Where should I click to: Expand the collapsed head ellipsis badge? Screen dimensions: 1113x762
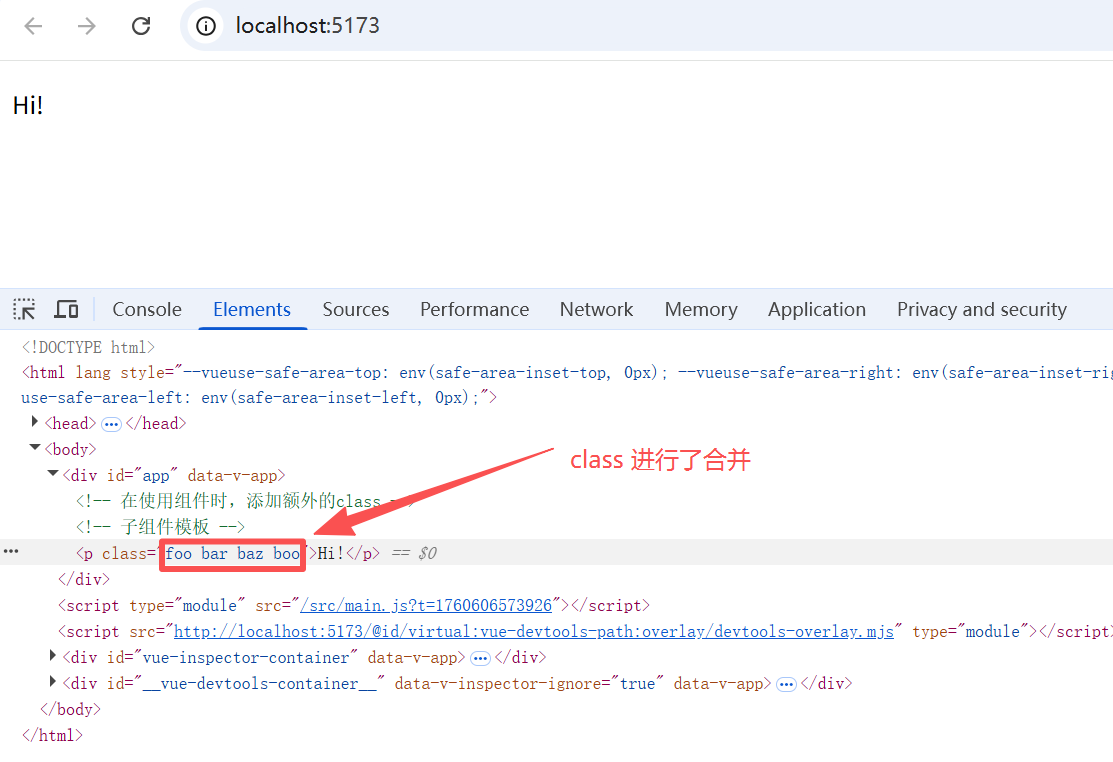(x=111, y=424)
